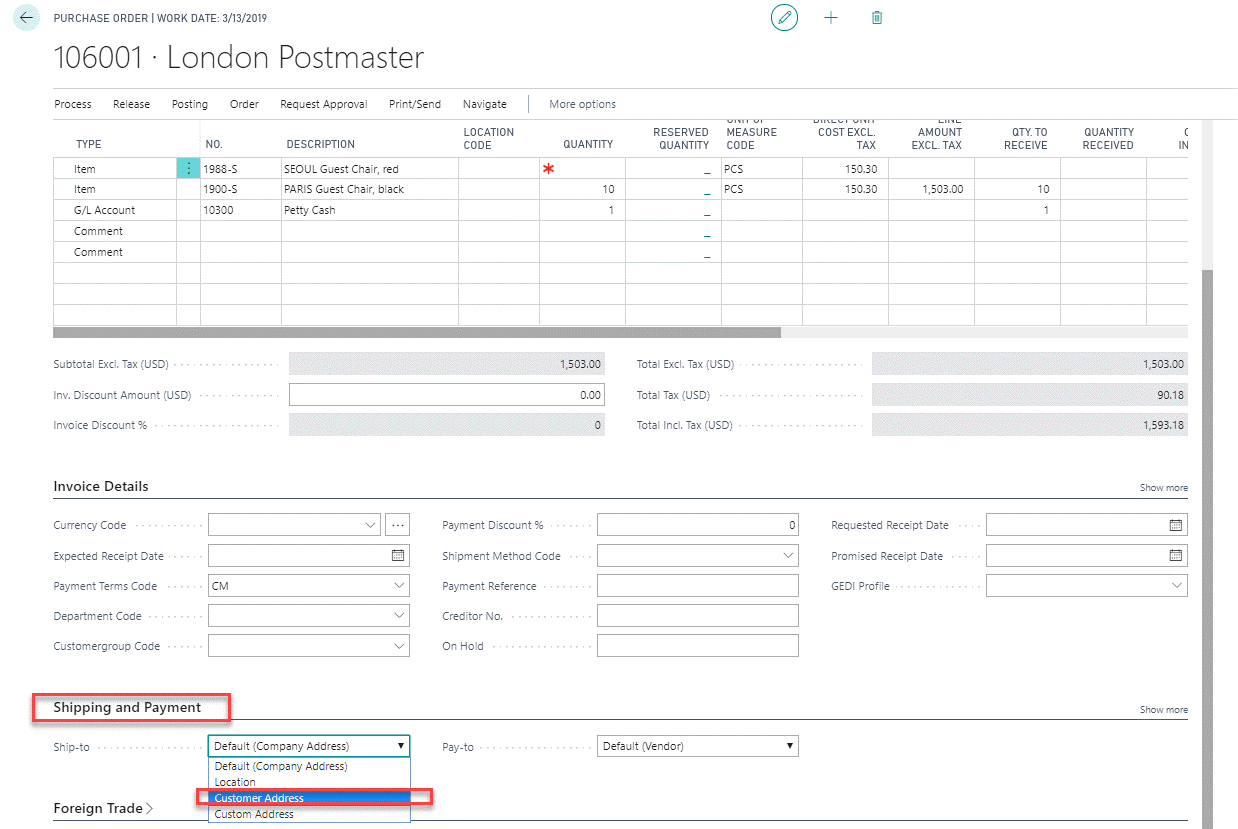1238x829 pixels.
Task: Expand the Payment Terms Code dropdown
Action: (x=399, y=586)
